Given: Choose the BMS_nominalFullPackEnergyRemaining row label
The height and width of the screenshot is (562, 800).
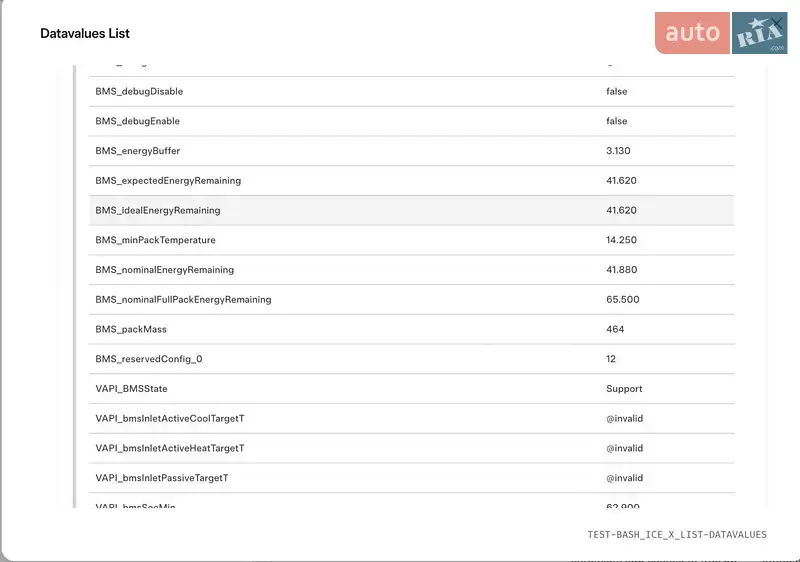Looking at the screenshot, I should point(183,300).
